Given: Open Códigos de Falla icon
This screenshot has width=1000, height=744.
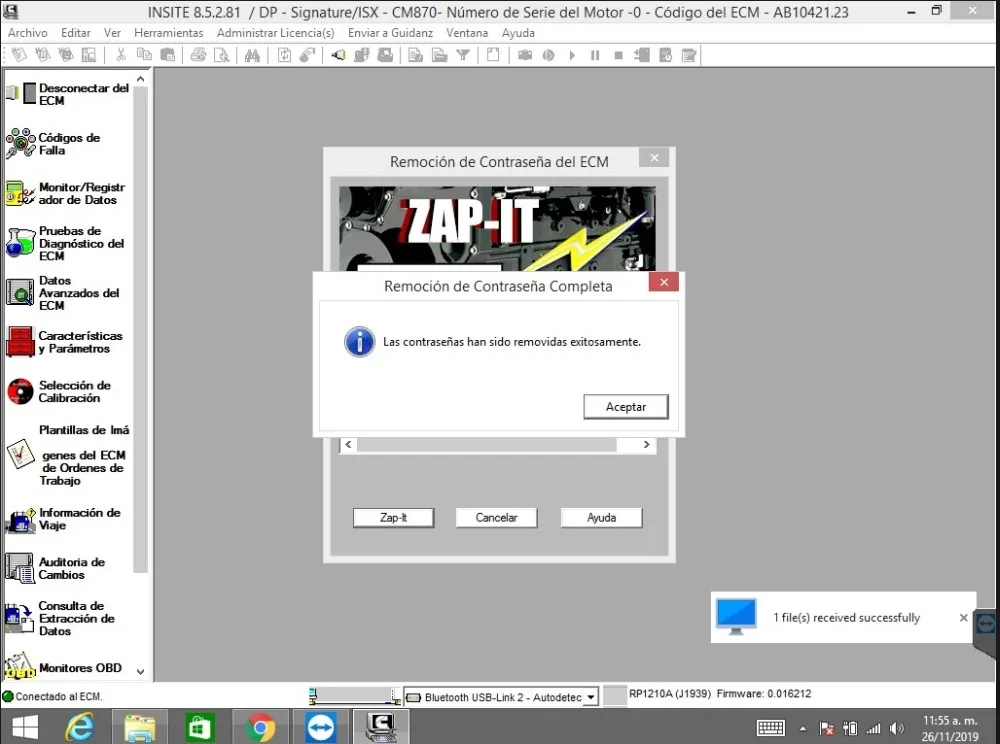Looking at the screenshot, I should coord(20,143).
